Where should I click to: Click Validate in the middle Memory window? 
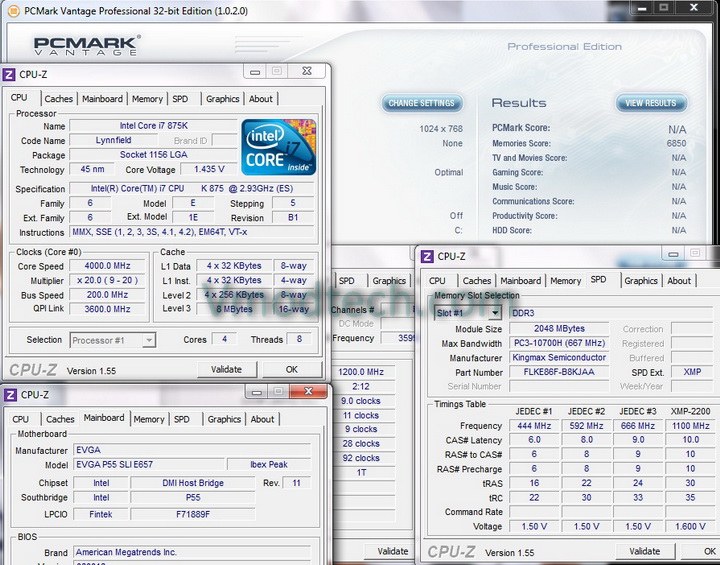coord(391,551)
